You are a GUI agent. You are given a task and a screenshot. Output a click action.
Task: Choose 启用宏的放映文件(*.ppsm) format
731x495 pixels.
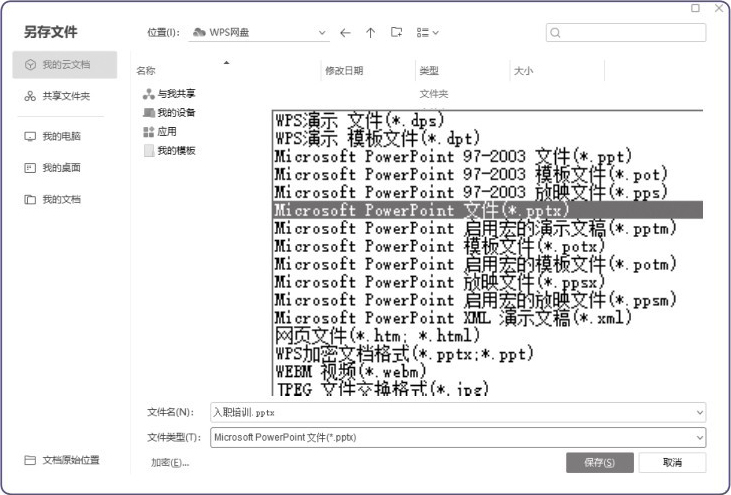(488, 300)
